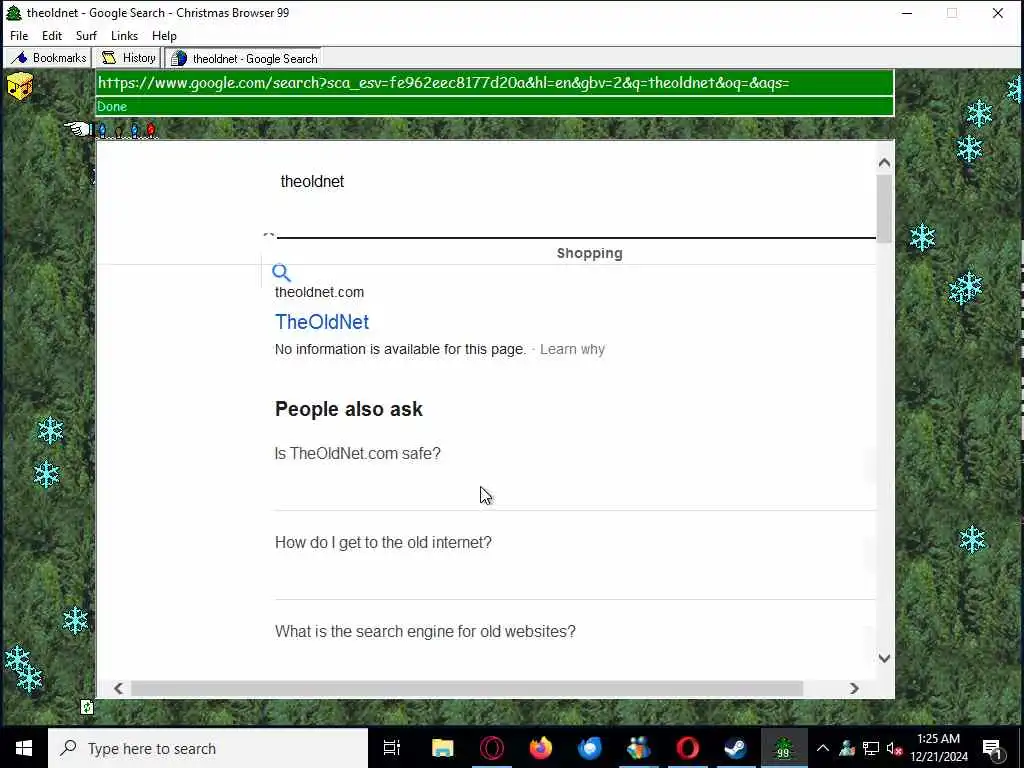This screenshot has width=1024, height=768.
Task: Open the File menu
Action: pyautogui.click(x=19, y=36)
